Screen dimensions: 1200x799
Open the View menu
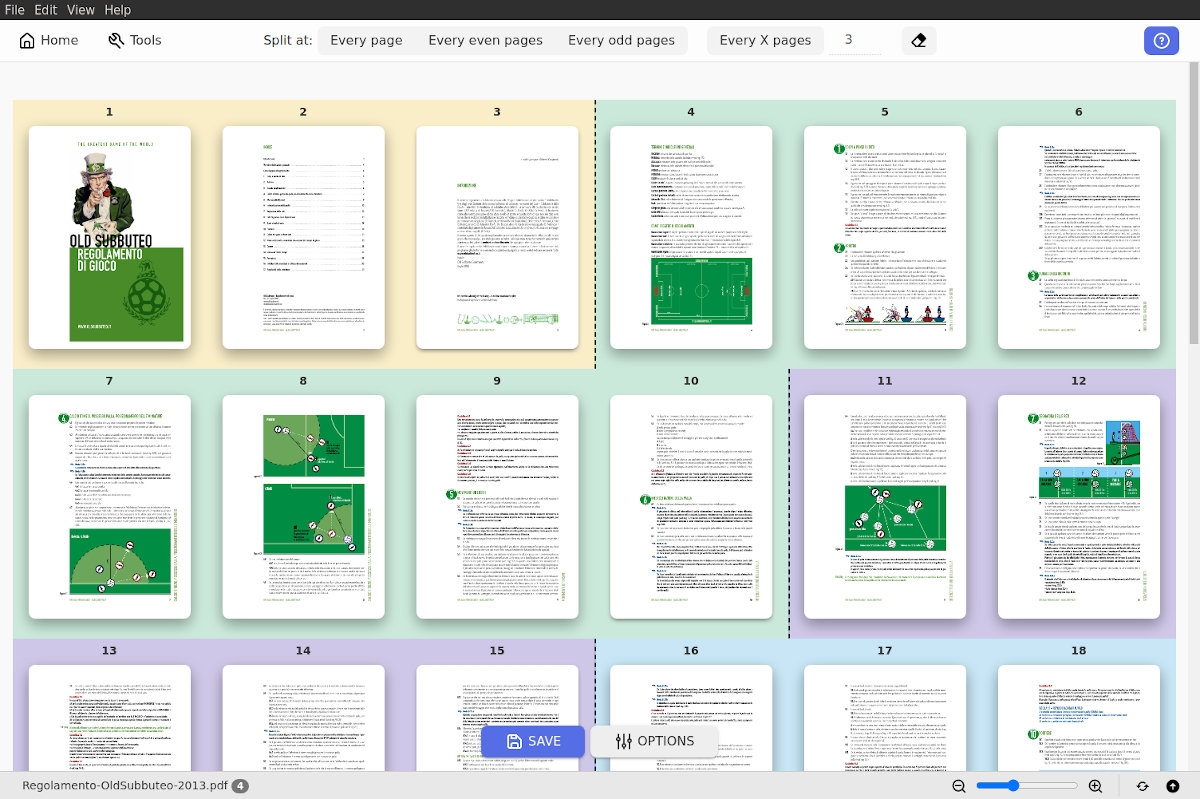coord(81,10)
